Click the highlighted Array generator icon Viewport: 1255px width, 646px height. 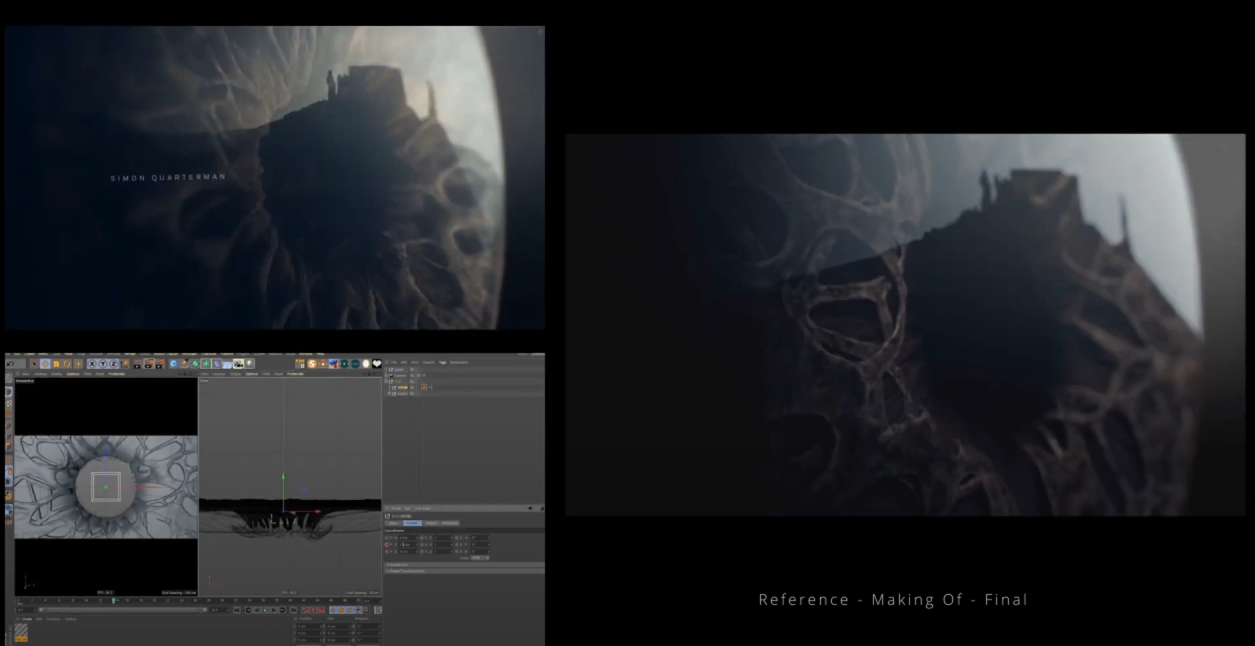pyautogui.click(x=205, y=364)
